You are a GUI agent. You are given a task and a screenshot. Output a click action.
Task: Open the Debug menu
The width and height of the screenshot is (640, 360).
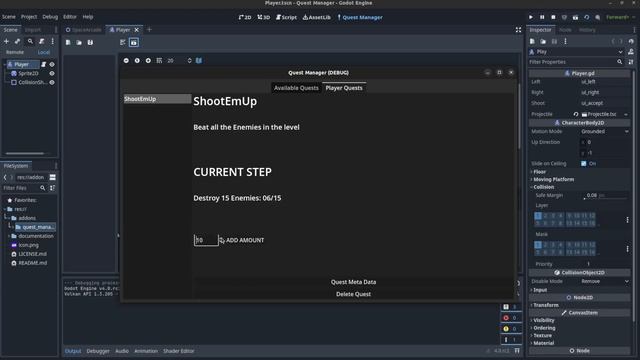50,17
